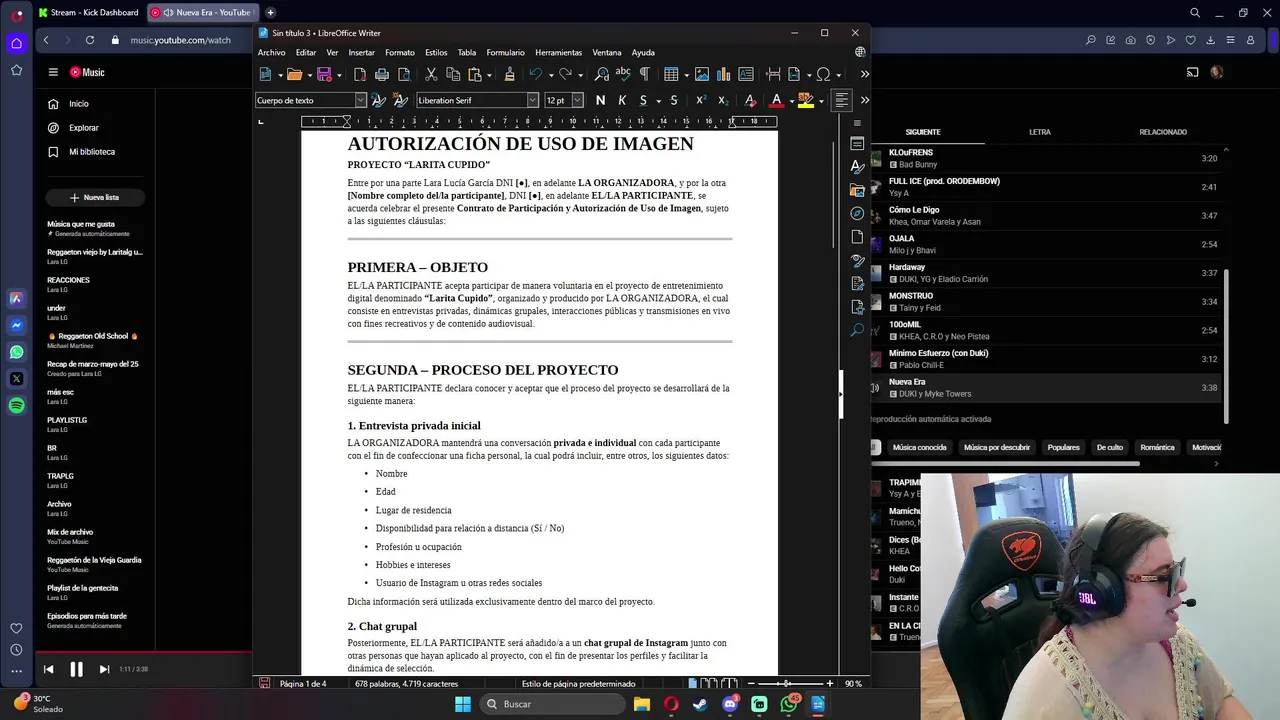The width and height of the screenshot is (1280, 720).
Task: Open the Formato menu
Action: coord(399,52)
